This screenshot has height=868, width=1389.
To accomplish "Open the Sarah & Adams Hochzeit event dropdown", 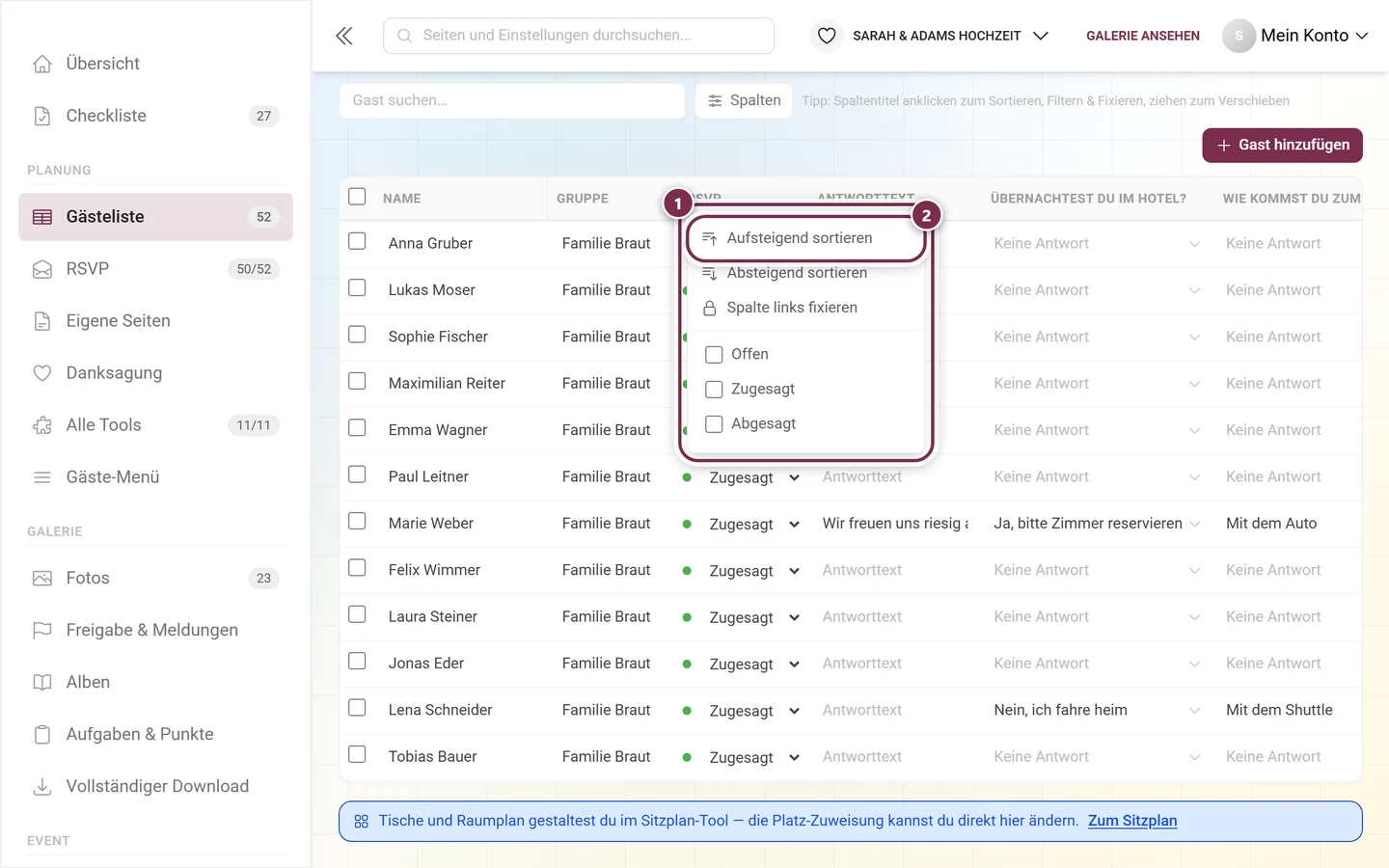I will pyautogui.click(x=950, y=36).
